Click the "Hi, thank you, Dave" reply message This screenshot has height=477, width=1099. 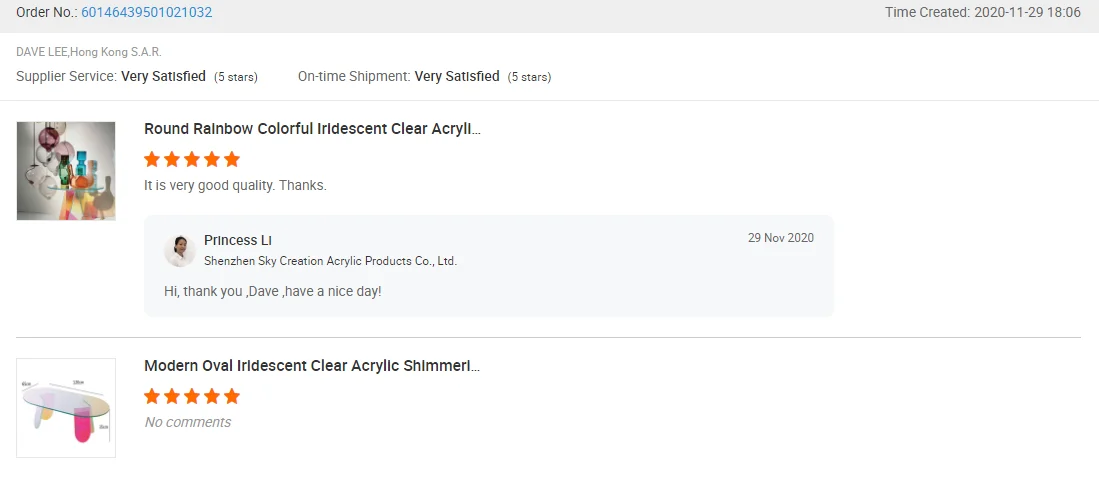272,291
